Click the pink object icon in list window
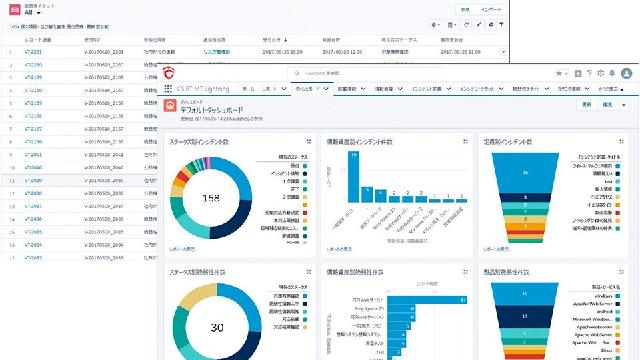640x360 pixels. 15,10
